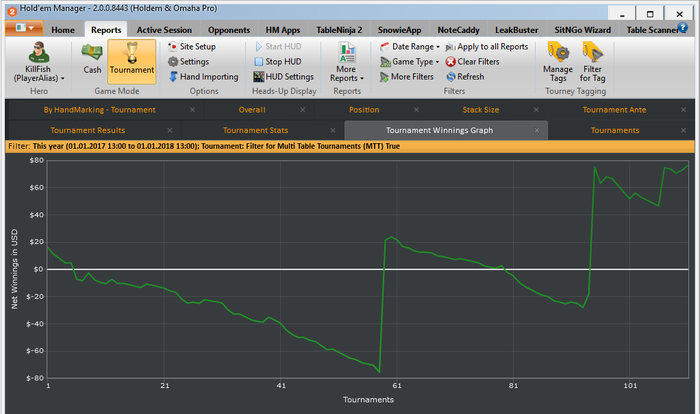This screenshot has width=700, height=414.
Task: Open HUD Settings
Action: [x=283, y=77]
